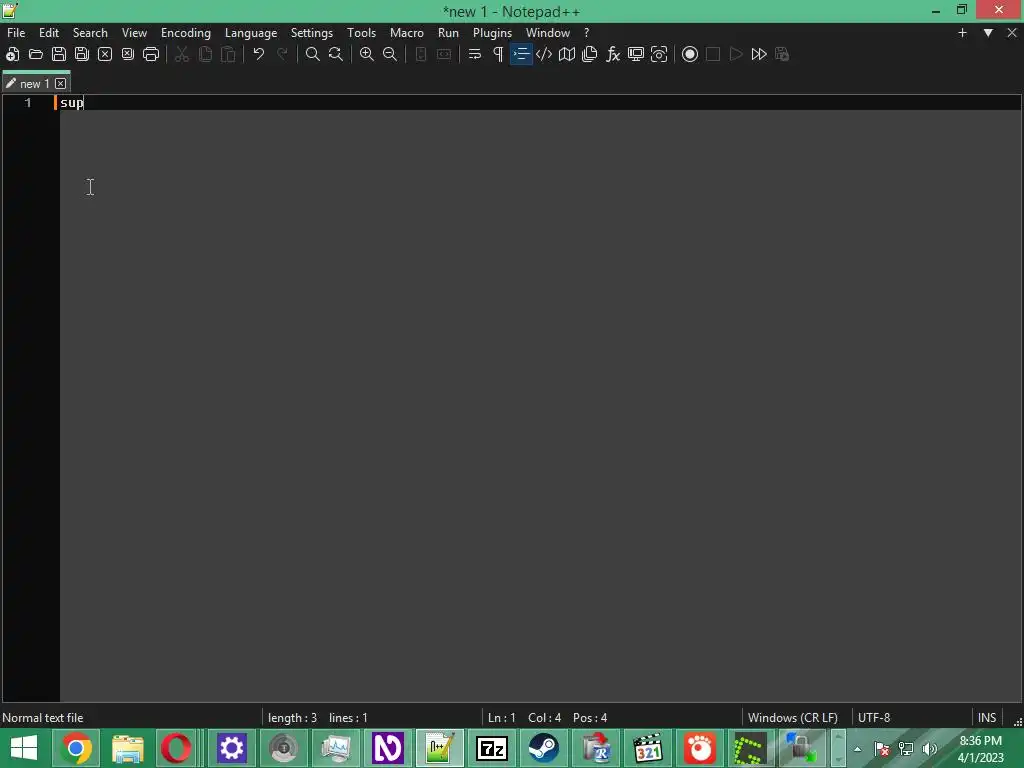Select the 'new 1' document tab
This screenshot has width=1024, height=768.
35,84
